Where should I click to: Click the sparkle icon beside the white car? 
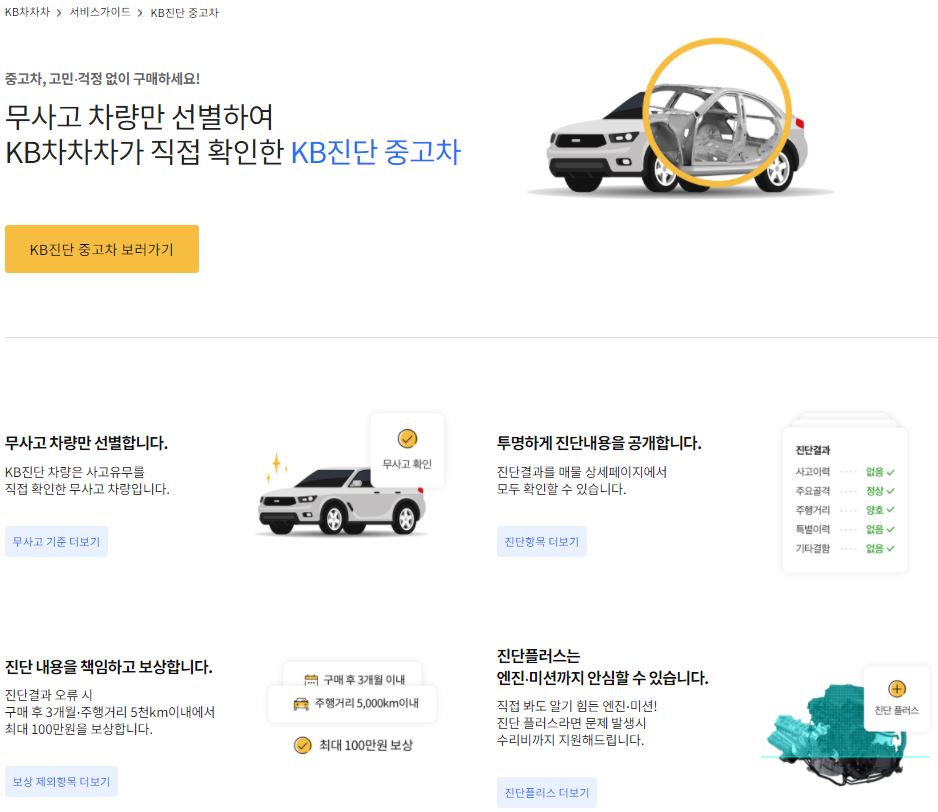coord(276,467)
